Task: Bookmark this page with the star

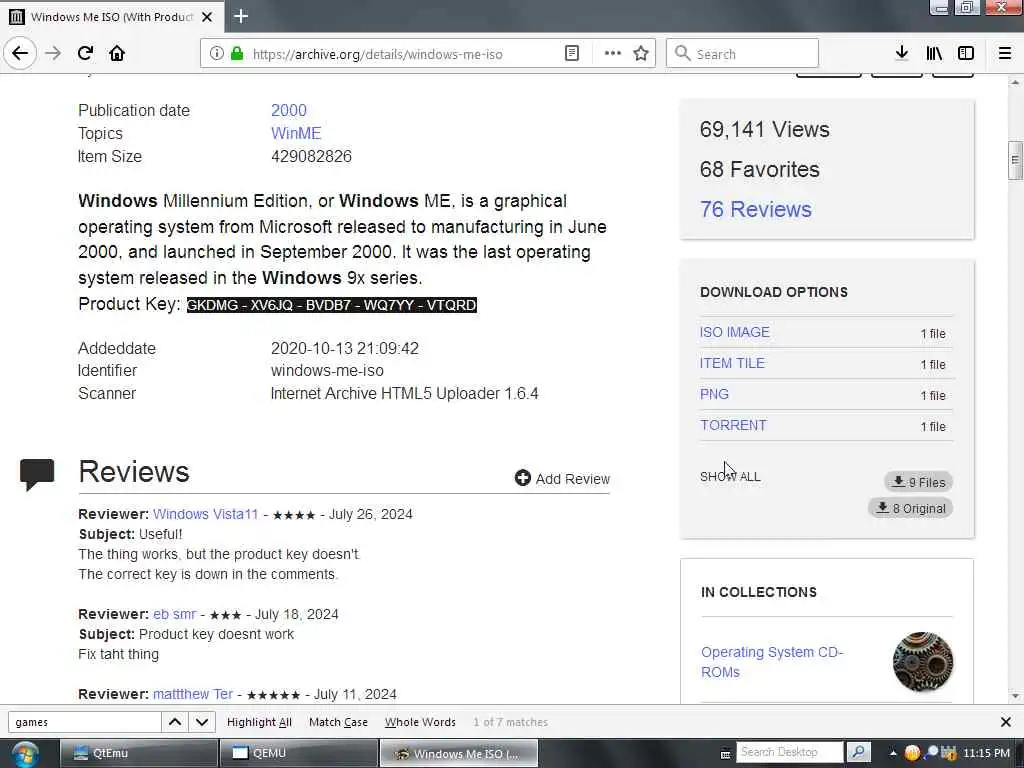Action: [641, 54]
